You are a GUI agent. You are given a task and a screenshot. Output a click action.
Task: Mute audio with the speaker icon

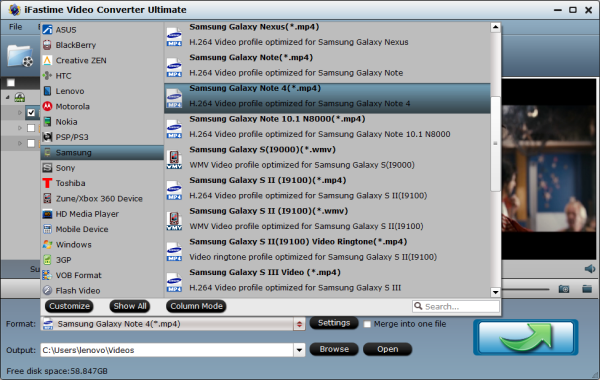(590, 269)
